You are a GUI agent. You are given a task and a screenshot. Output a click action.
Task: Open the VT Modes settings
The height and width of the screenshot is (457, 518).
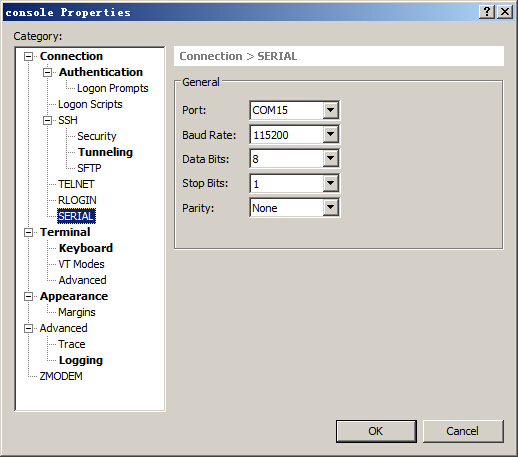[x=81, y=264]
